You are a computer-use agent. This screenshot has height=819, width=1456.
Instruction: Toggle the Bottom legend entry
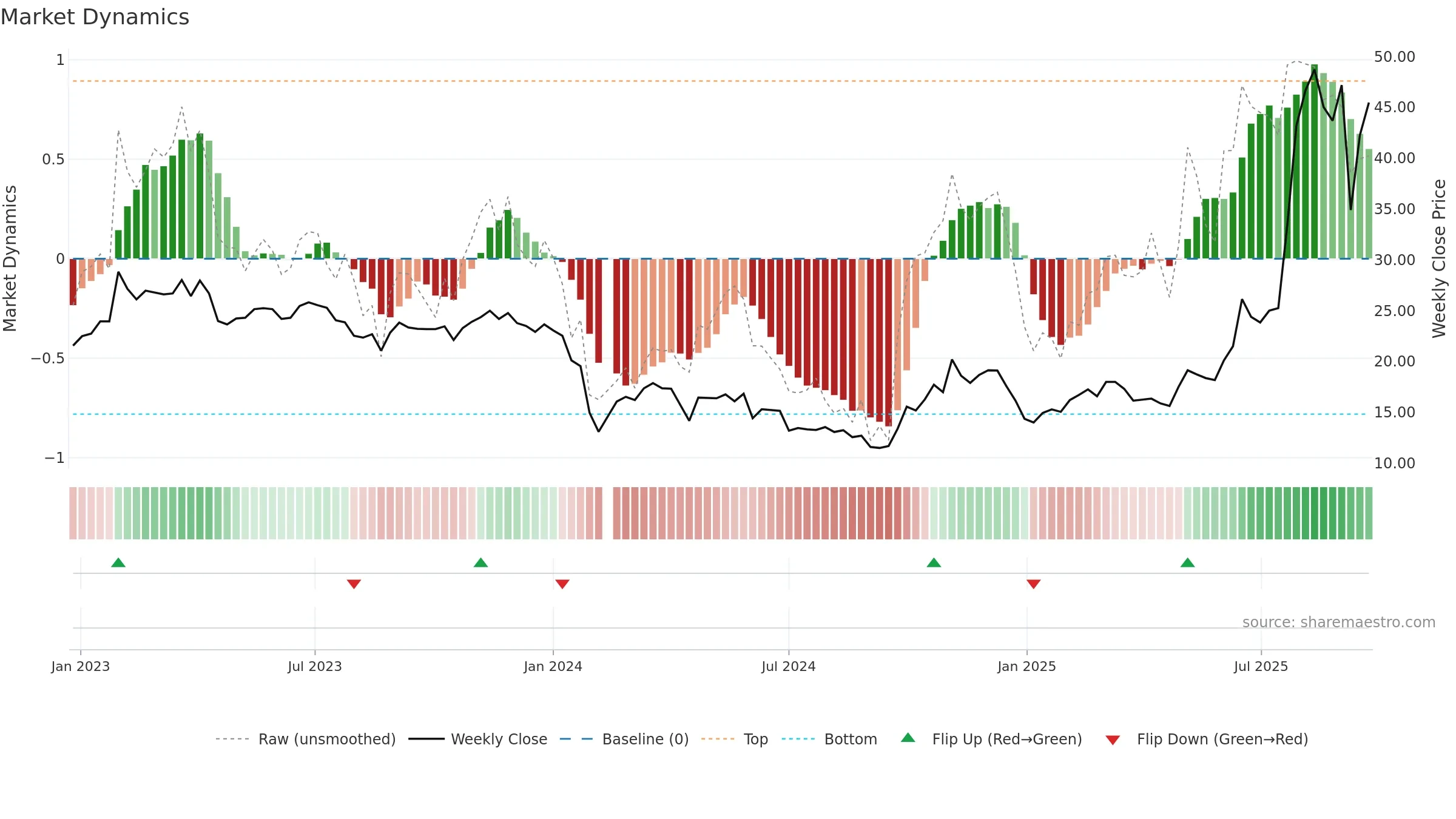pos(829,739)
